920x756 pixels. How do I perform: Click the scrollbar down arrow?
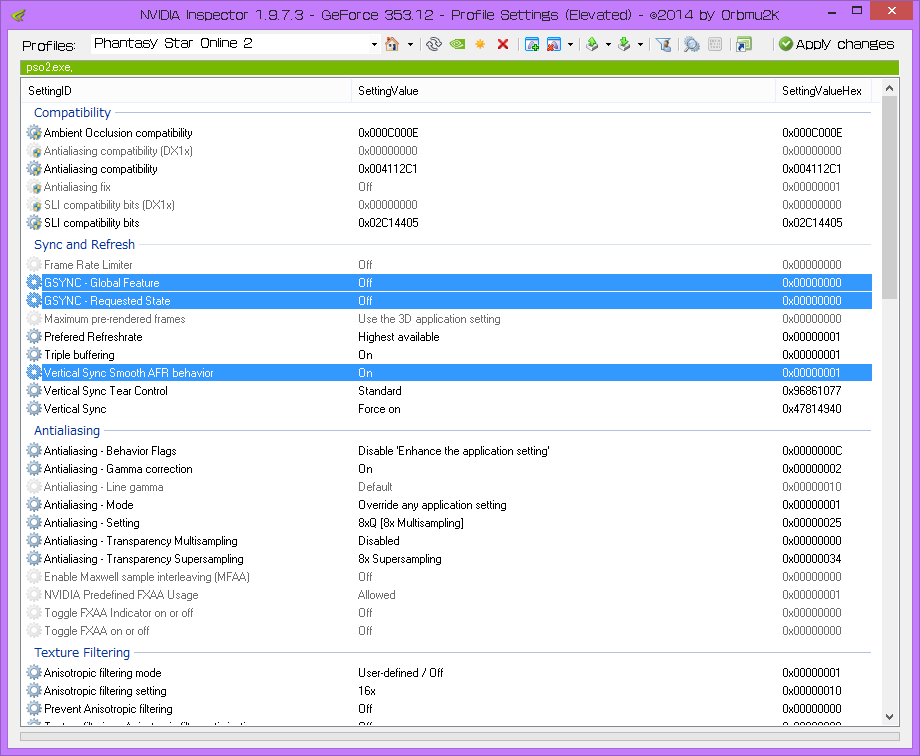point(889,717)
